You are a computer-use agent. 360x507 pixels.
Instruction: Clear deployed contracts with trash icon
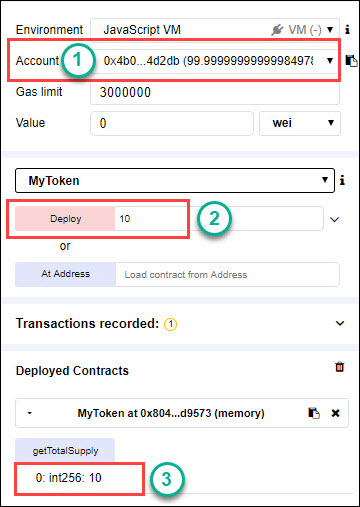(340, 367)
